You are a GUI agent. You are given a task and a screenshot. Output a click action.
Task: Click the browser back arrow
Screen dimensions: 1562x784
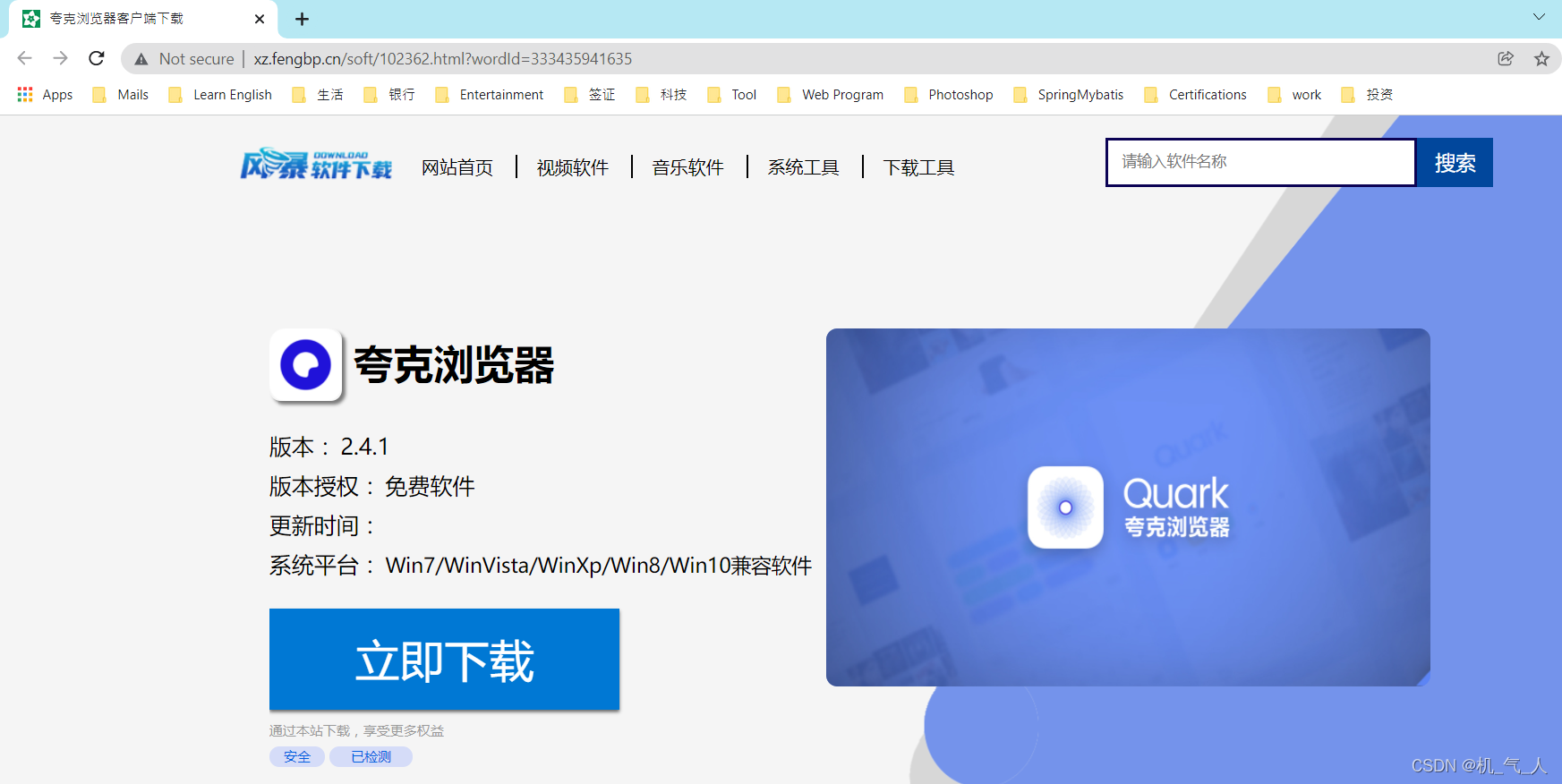tap(24, 58)
